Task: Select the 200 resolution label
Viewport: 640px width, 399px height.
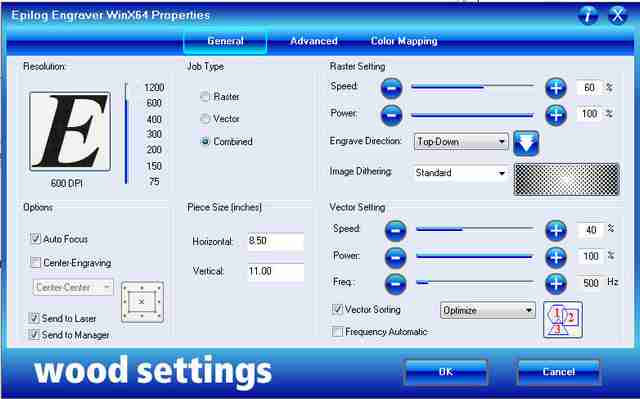Action: tap(154, 150)
